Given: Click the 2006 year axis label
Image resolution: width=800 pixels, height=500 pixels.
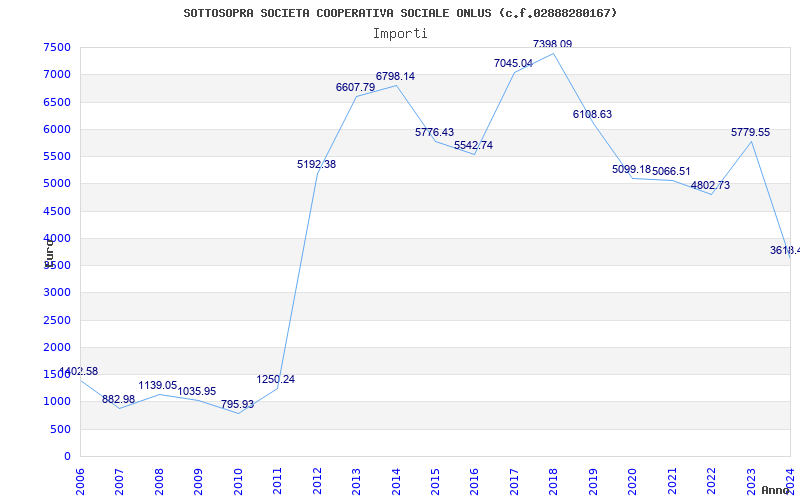Looking at the screenshot, I should point(80,483).
